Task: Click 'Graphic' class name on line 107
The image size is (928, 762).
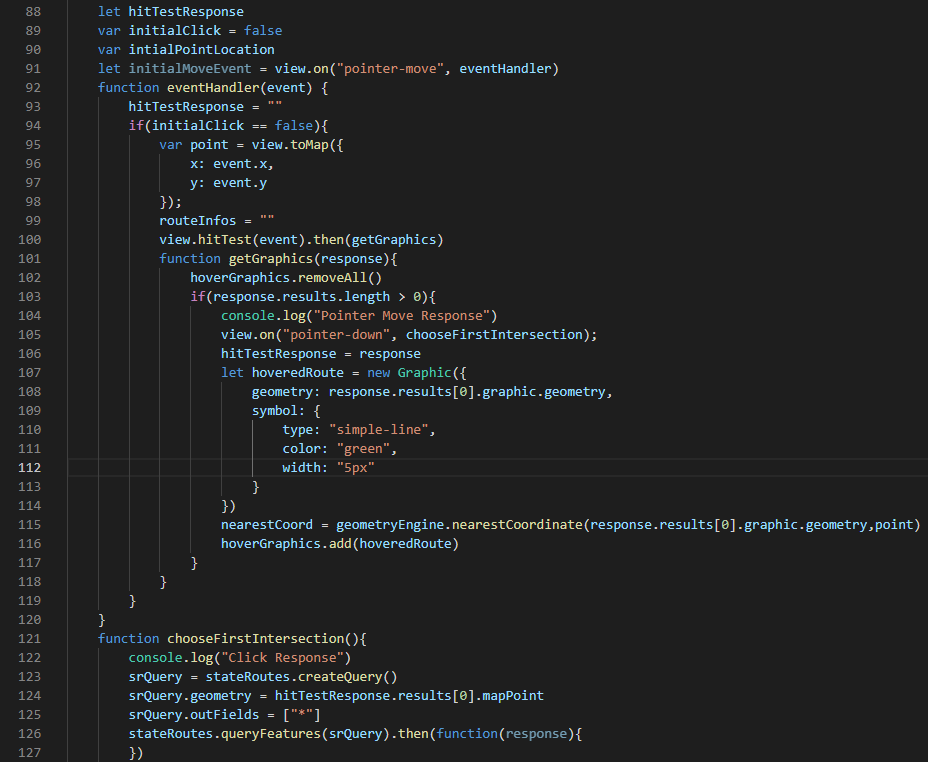Action: coord(424,373)
